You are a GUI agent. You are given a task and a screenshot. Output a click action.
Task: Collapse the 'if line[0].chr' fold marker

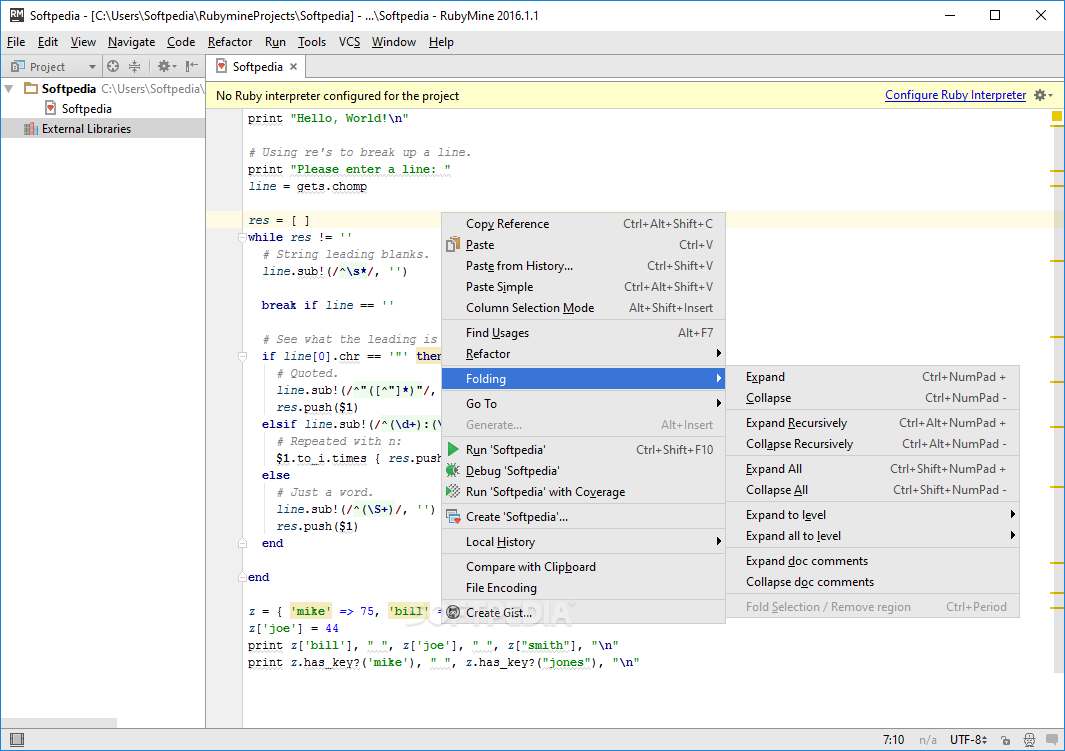(x=242, y=356)
